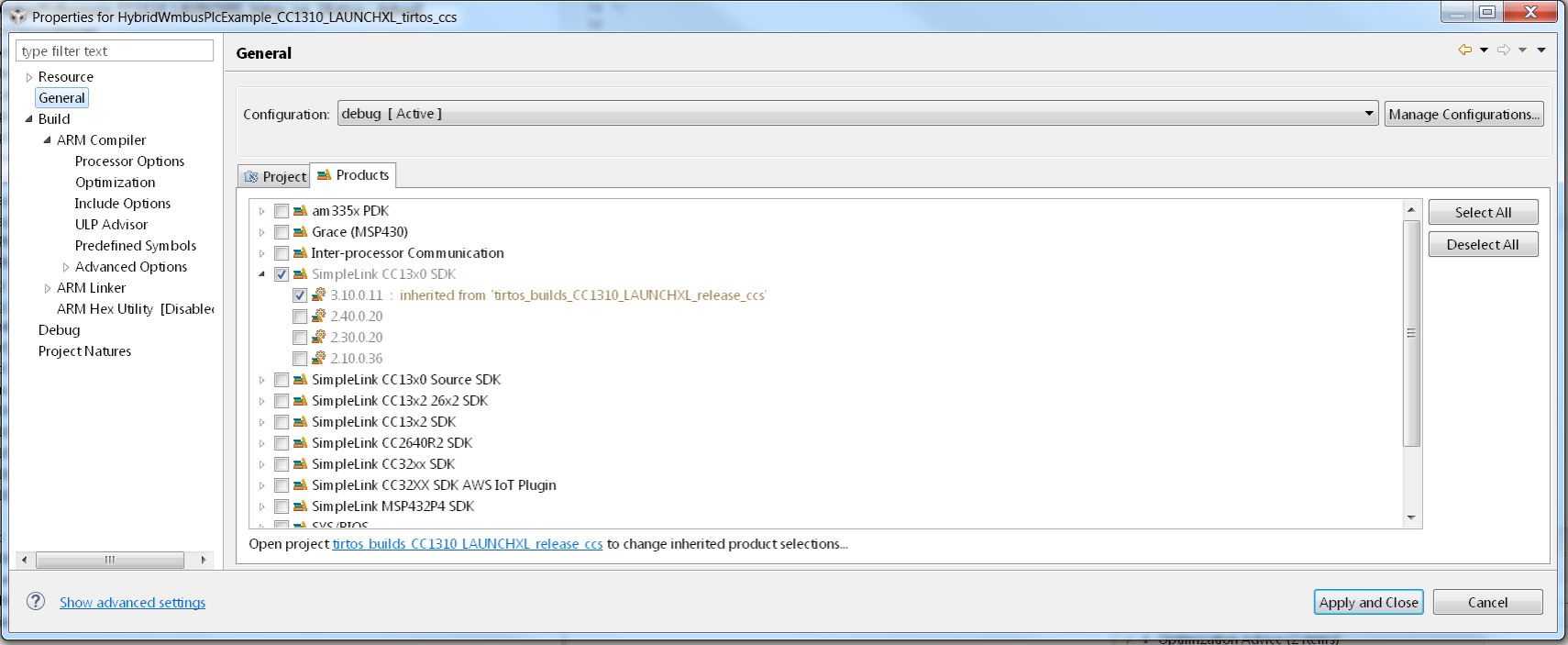Check the 2.30.0.20 version checkbox
Image resolution: width=1568 pixels, height=645 pixels.
(300, 338)
